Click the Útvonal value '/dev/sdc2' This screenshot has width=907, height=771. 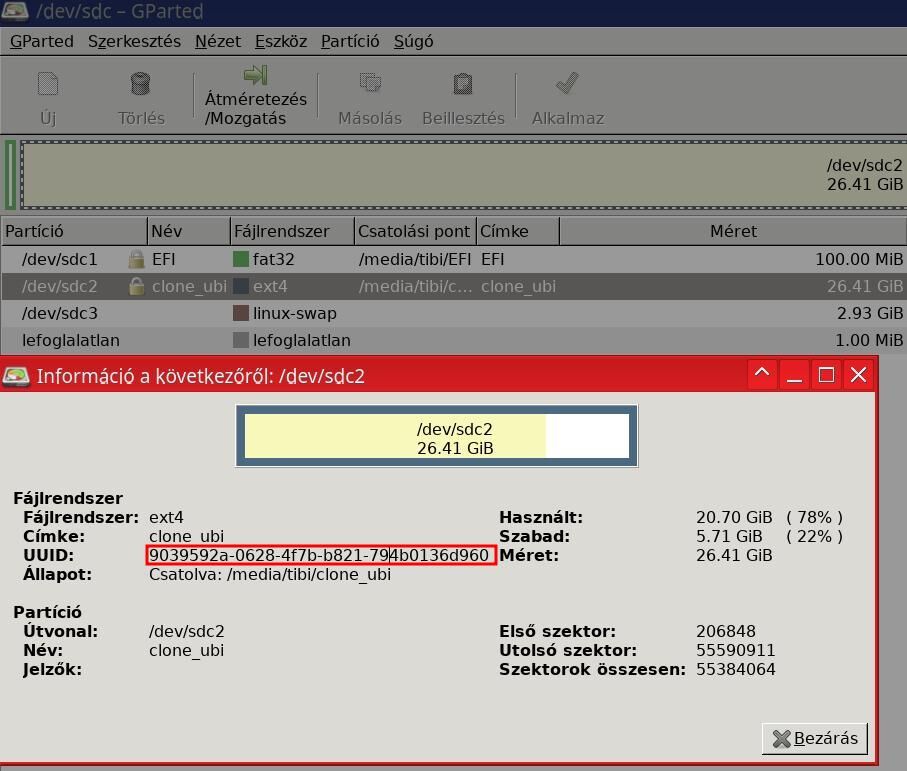[186, 631]
